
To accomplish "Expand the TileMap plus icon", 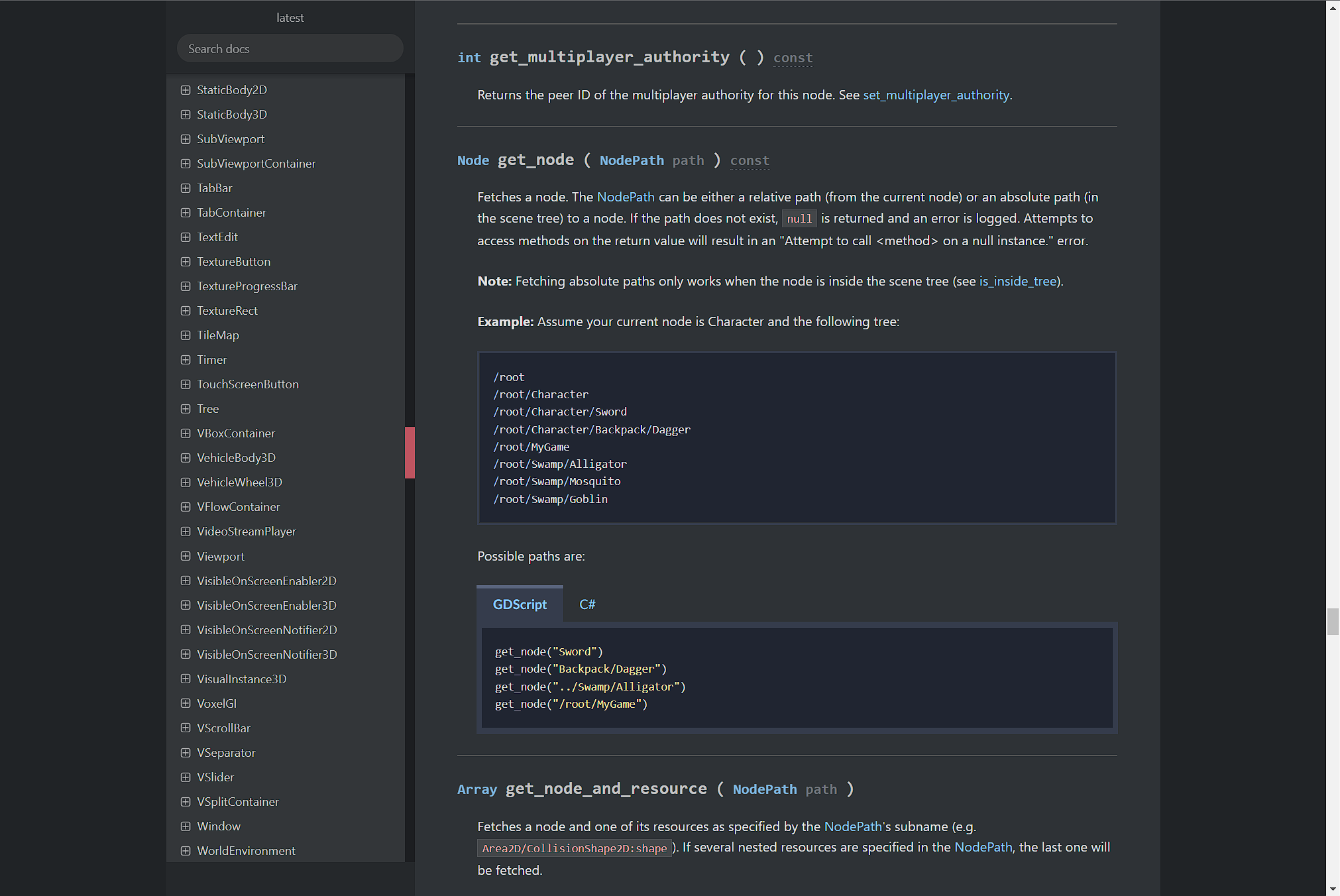I will pos(186,335).
